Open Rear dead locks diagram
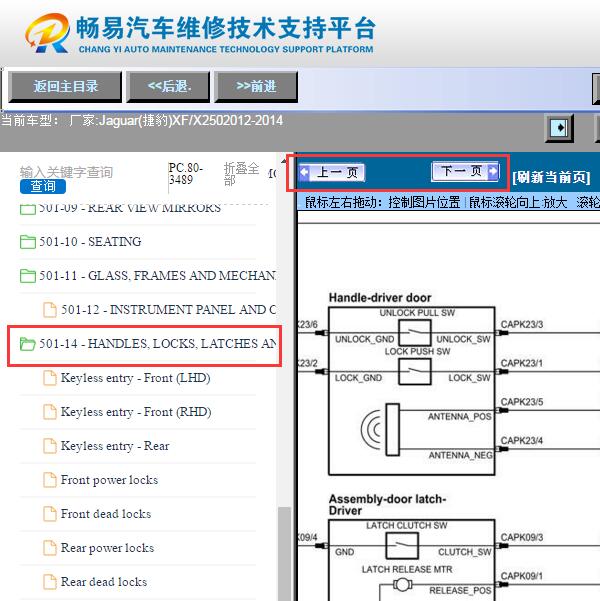600x601 pixels. click(x=104, y=582)
